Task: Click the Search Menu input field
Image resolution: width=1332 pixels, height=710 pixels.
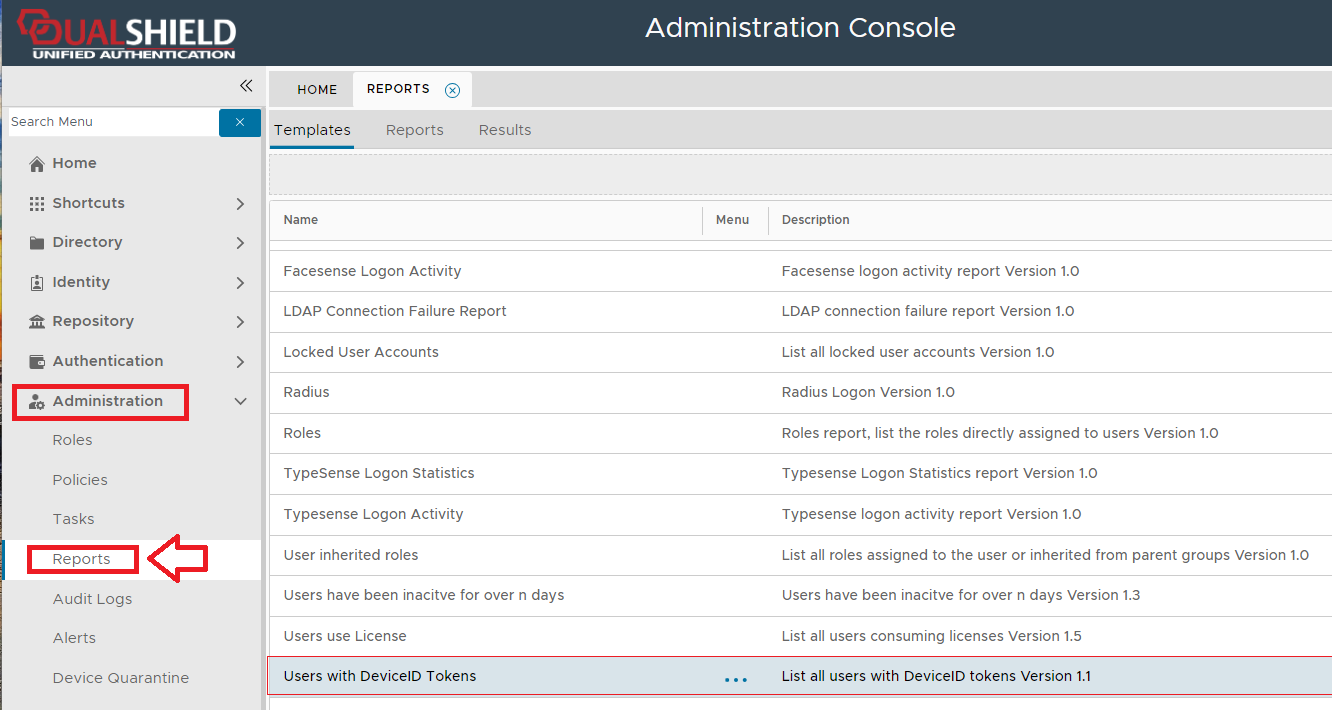Action: 112,122
